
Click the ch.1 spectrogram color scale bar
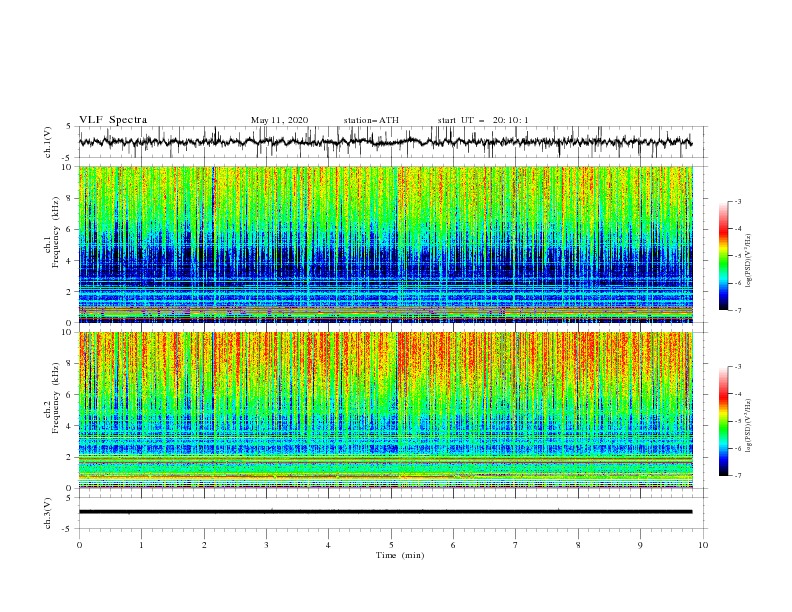723,256
